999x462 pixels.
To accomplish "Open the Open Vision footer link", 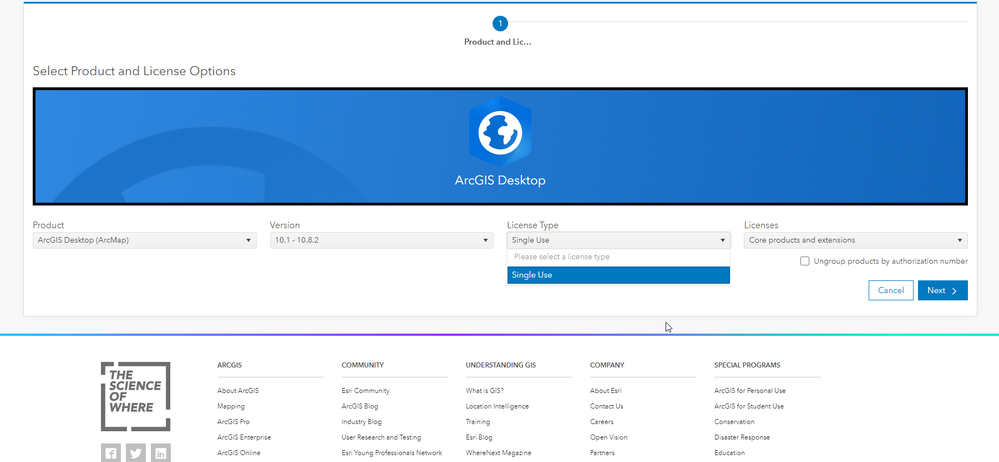I will click(608, 438).
